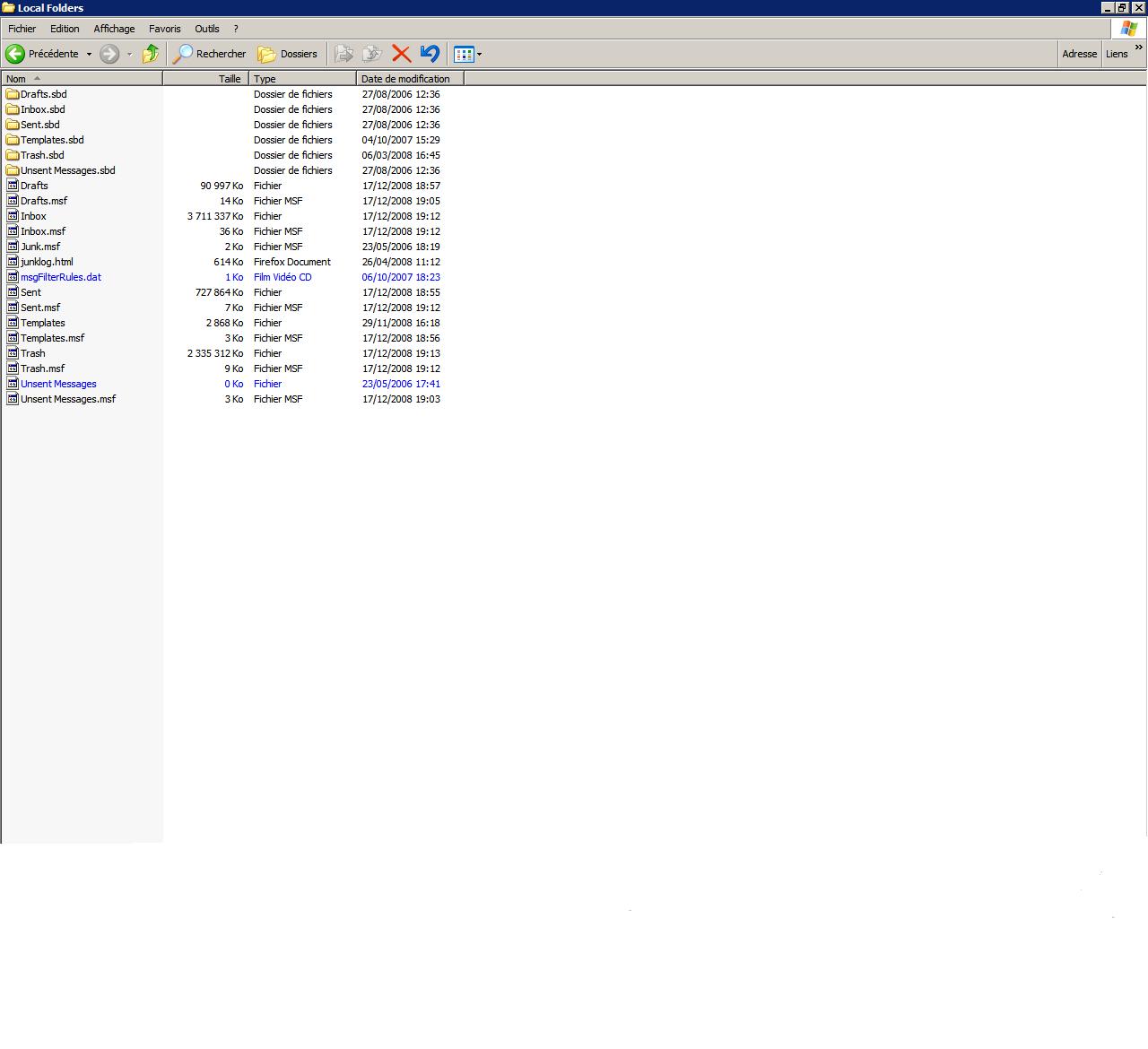Select the Drafts.sbd folder icon
The height and width of the screenshot is (1049, 1148).
(13, 94)
